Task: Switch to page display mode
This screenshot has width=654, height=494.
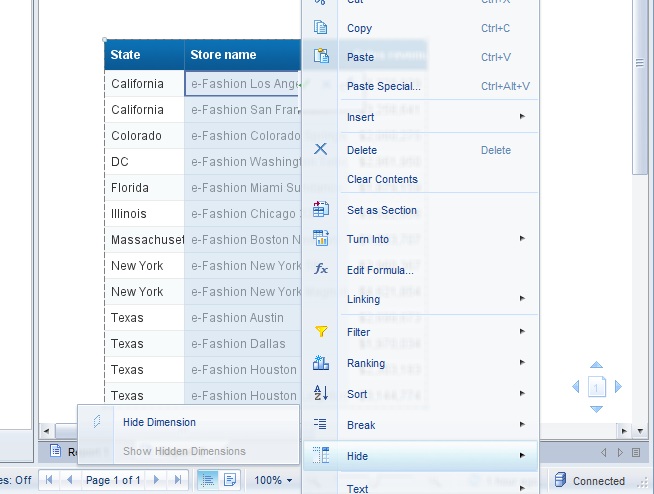Action: click(229, 480)
